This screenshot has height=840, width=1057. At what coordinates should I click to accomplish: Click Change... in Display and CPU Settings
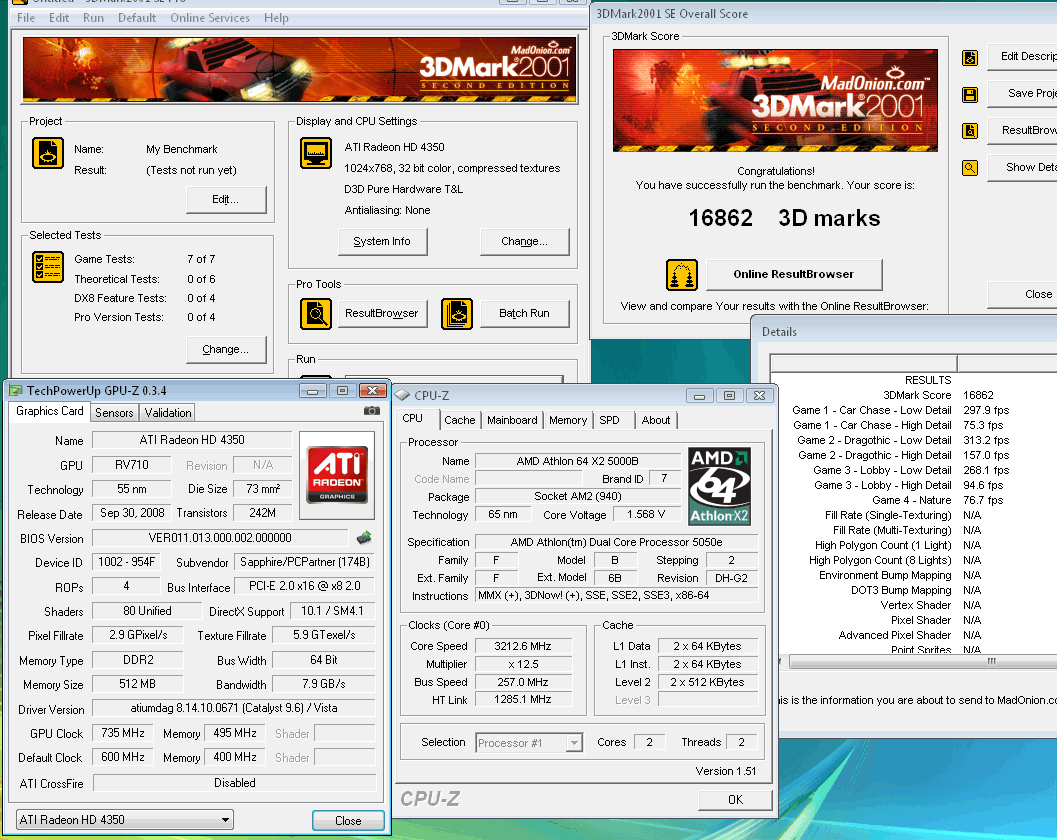[524, 241]
